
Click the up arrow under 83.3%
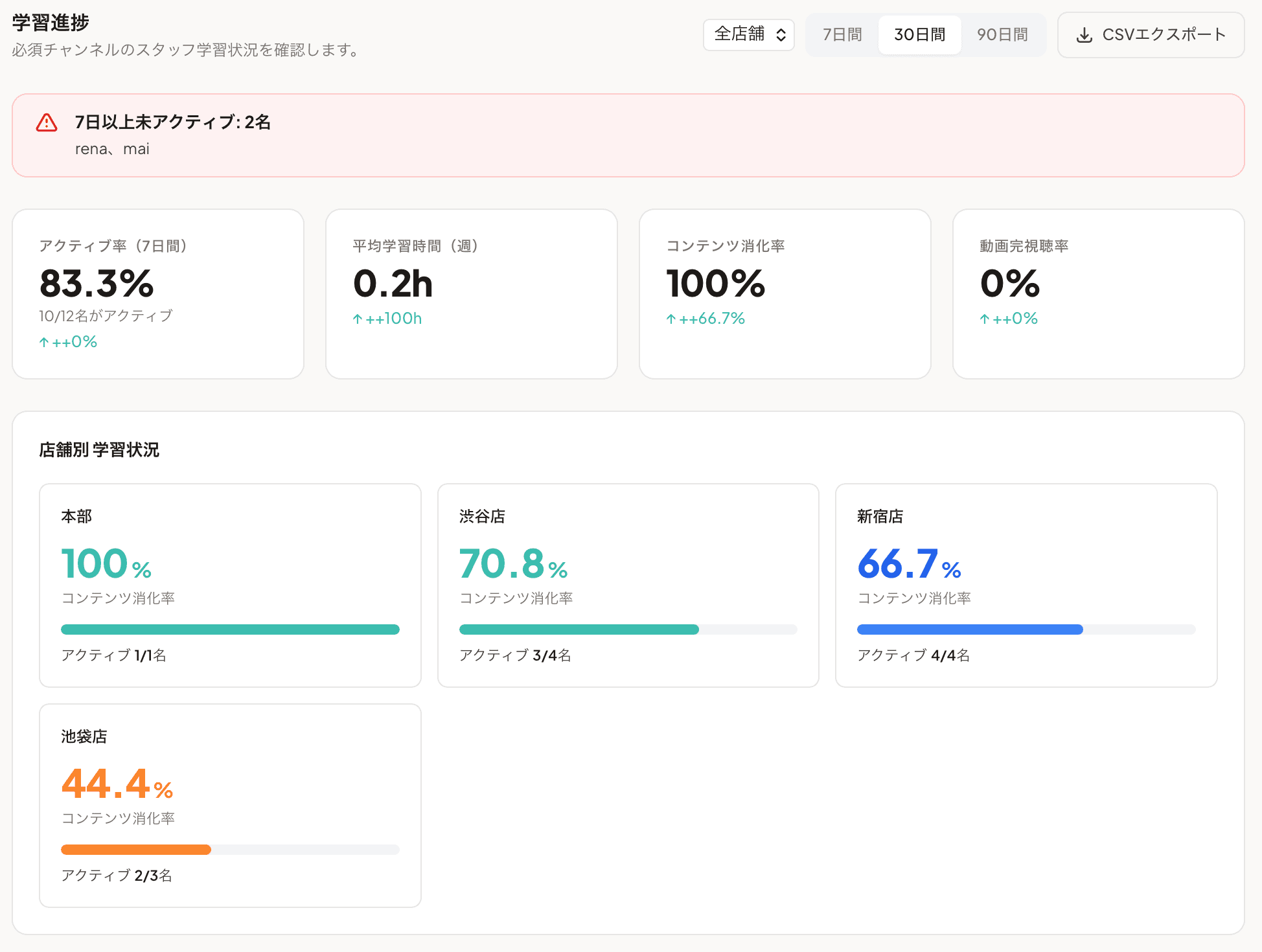[x=44, y=342]
